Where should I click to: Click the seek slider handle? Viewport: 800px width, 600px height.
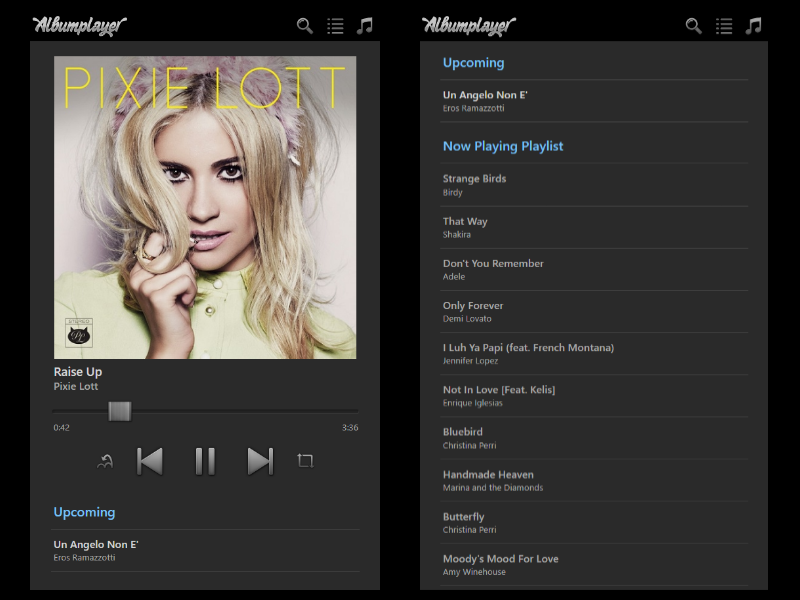click(120, 411)
